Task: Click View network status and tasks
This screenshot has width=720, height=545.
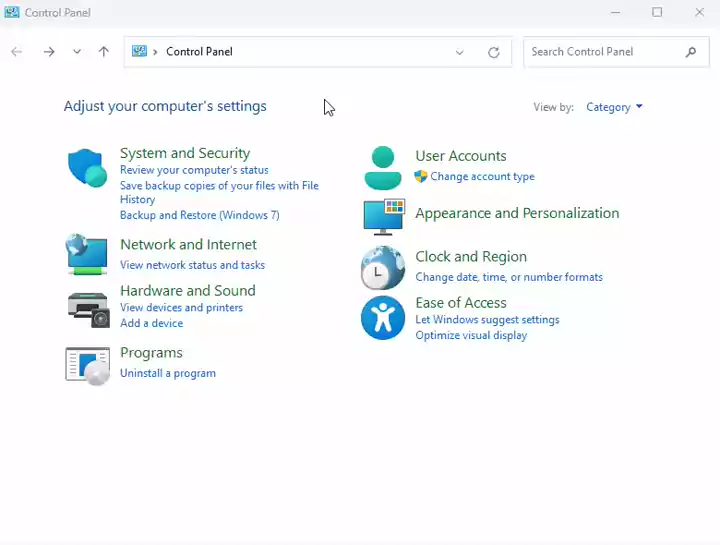Action: [192, 265]
